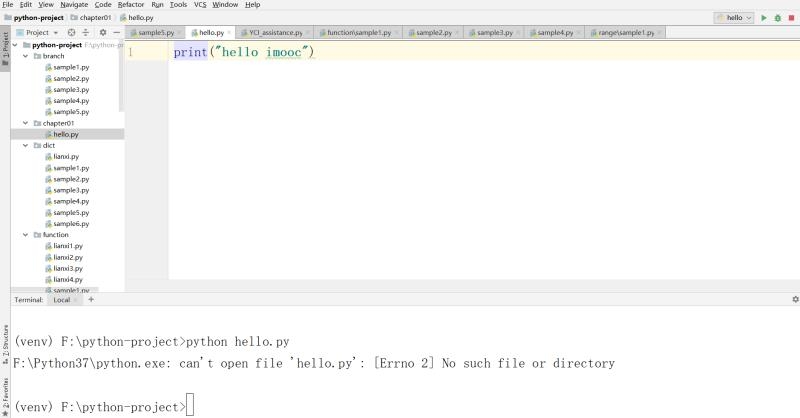This screenshot has width=800, height=418.
Task: Collapse the chapter01 folder in the tree
Action: tap(26, 123)
